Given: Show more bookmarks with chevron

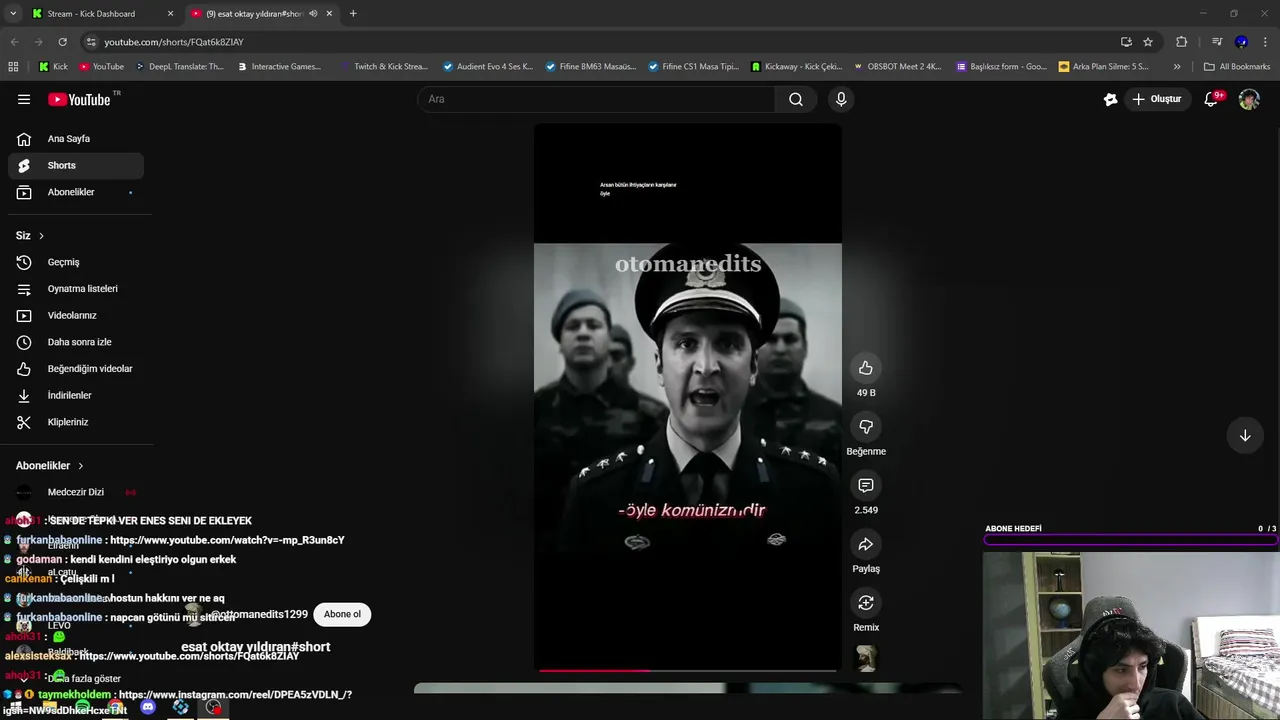Looking at the screenshot, I should [x=1177, y=67].
